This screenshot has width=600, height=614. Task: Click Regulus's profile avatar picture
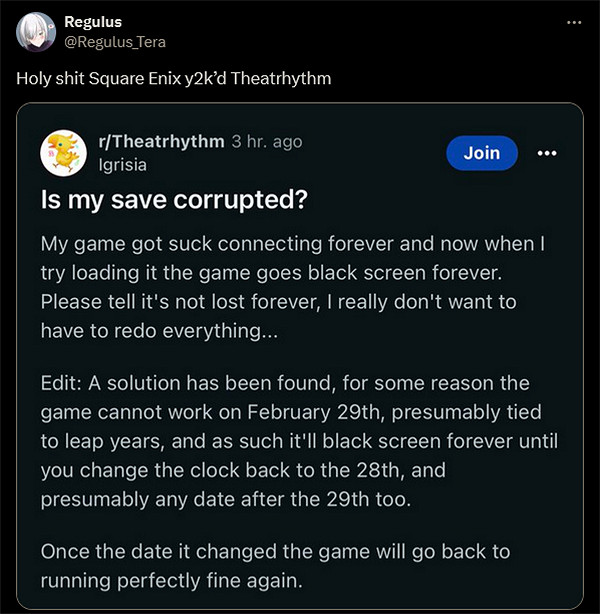pos(35,33)
